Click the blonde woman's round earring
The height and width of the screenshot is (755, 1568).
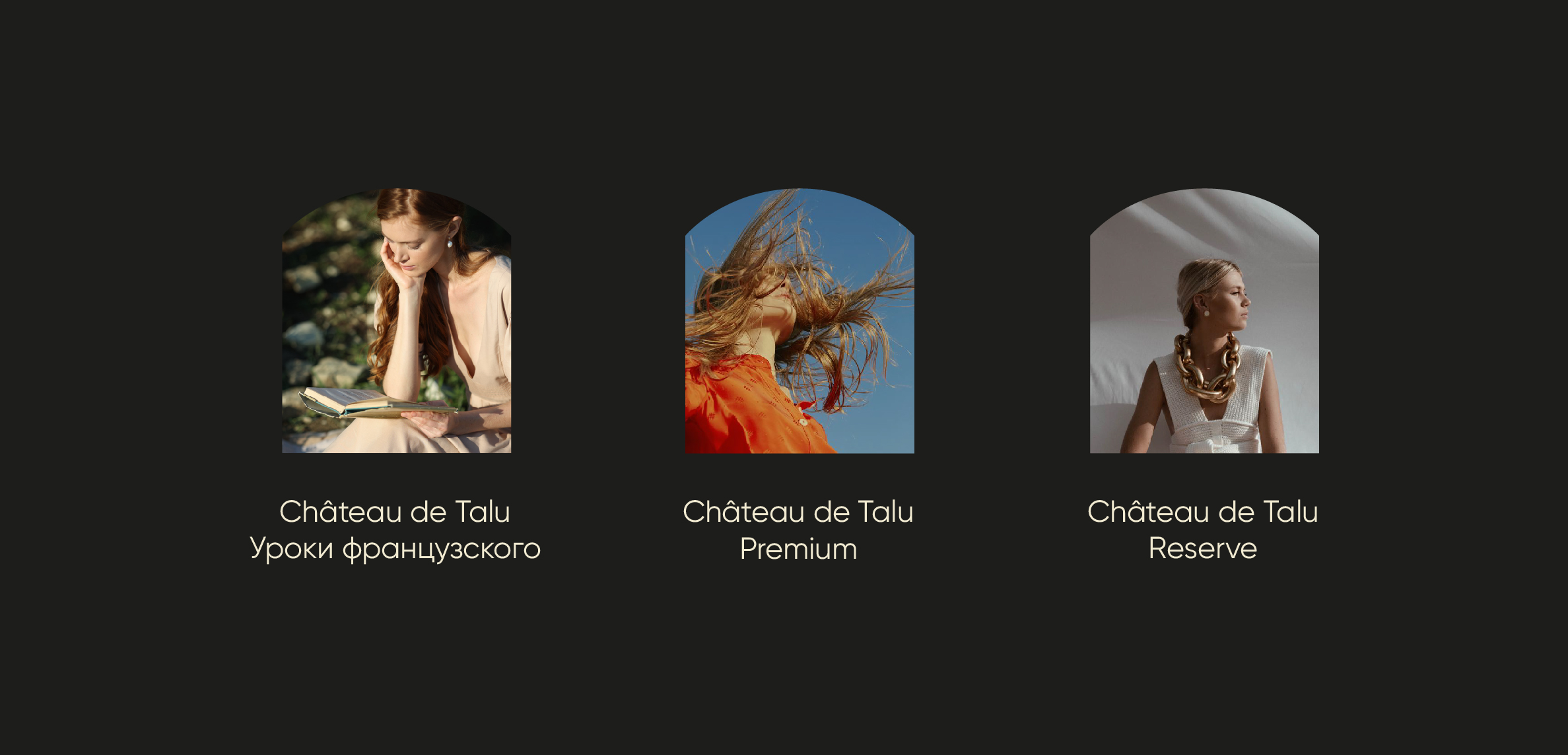(x=1207, y=312)
